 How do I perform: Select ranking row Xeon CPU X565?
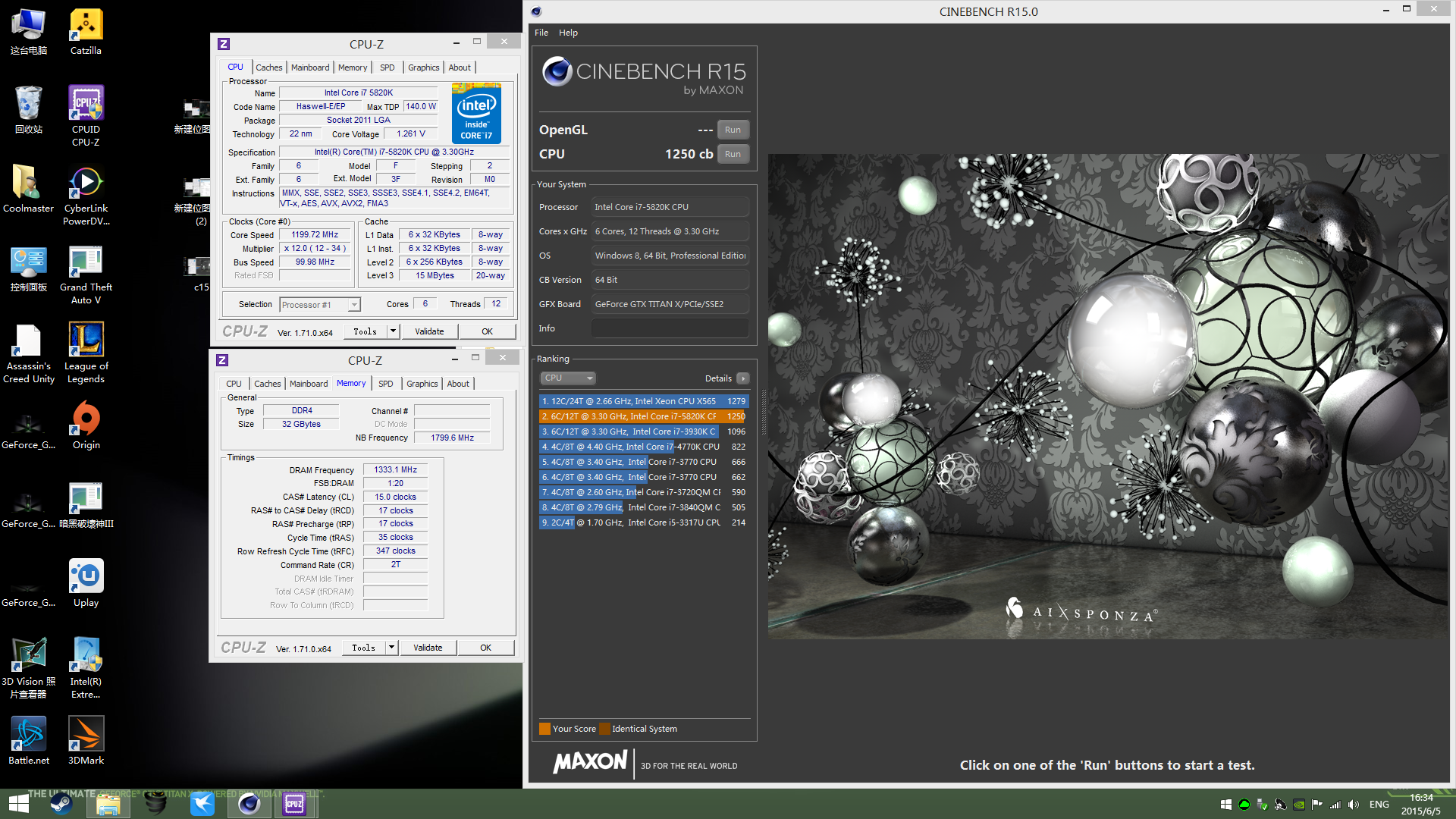pyautogui.click(x=643, y=401)
